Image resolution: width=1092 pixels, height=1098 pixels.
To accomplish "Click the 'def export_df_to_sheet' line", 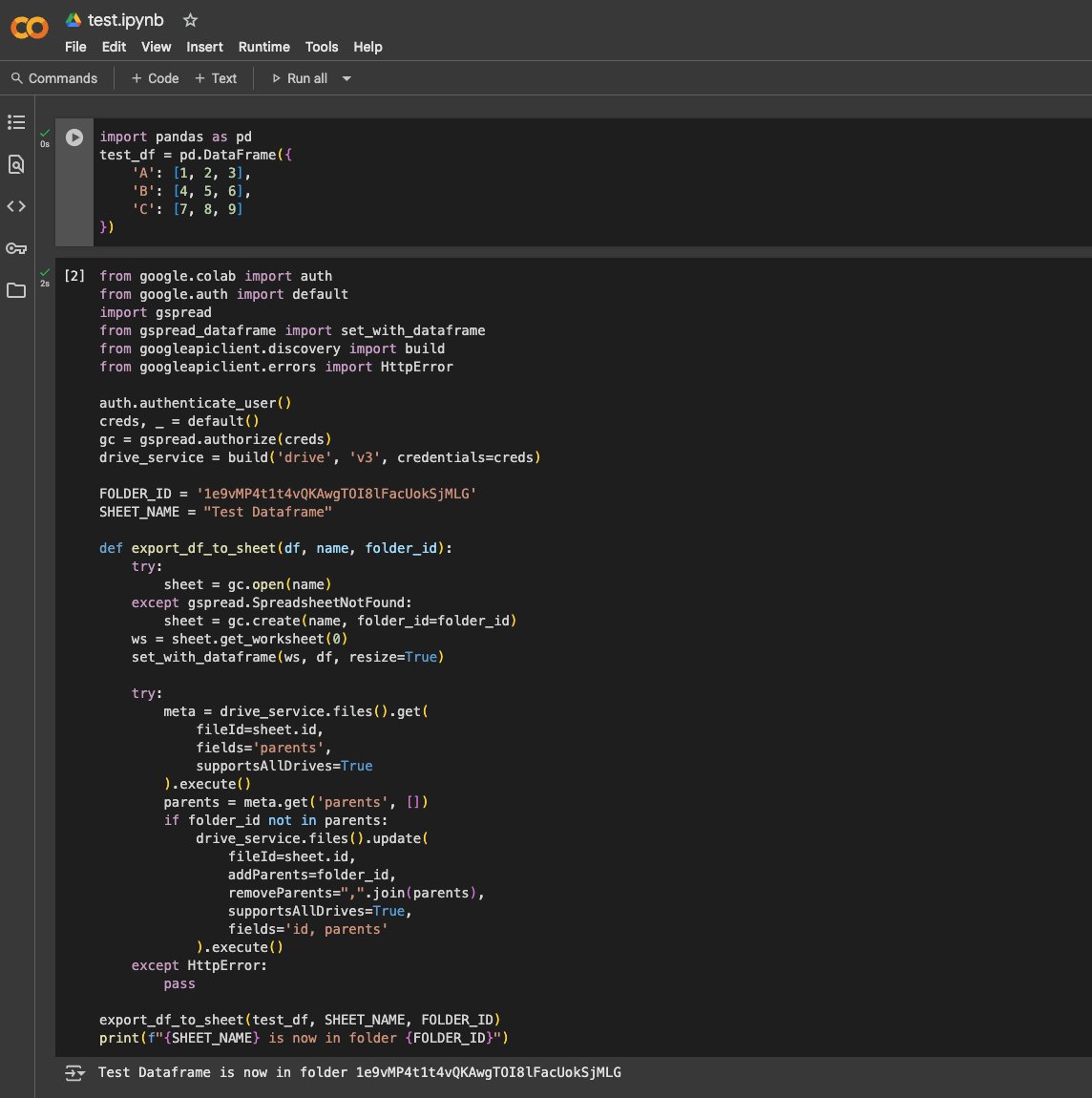I will (276, 548).
